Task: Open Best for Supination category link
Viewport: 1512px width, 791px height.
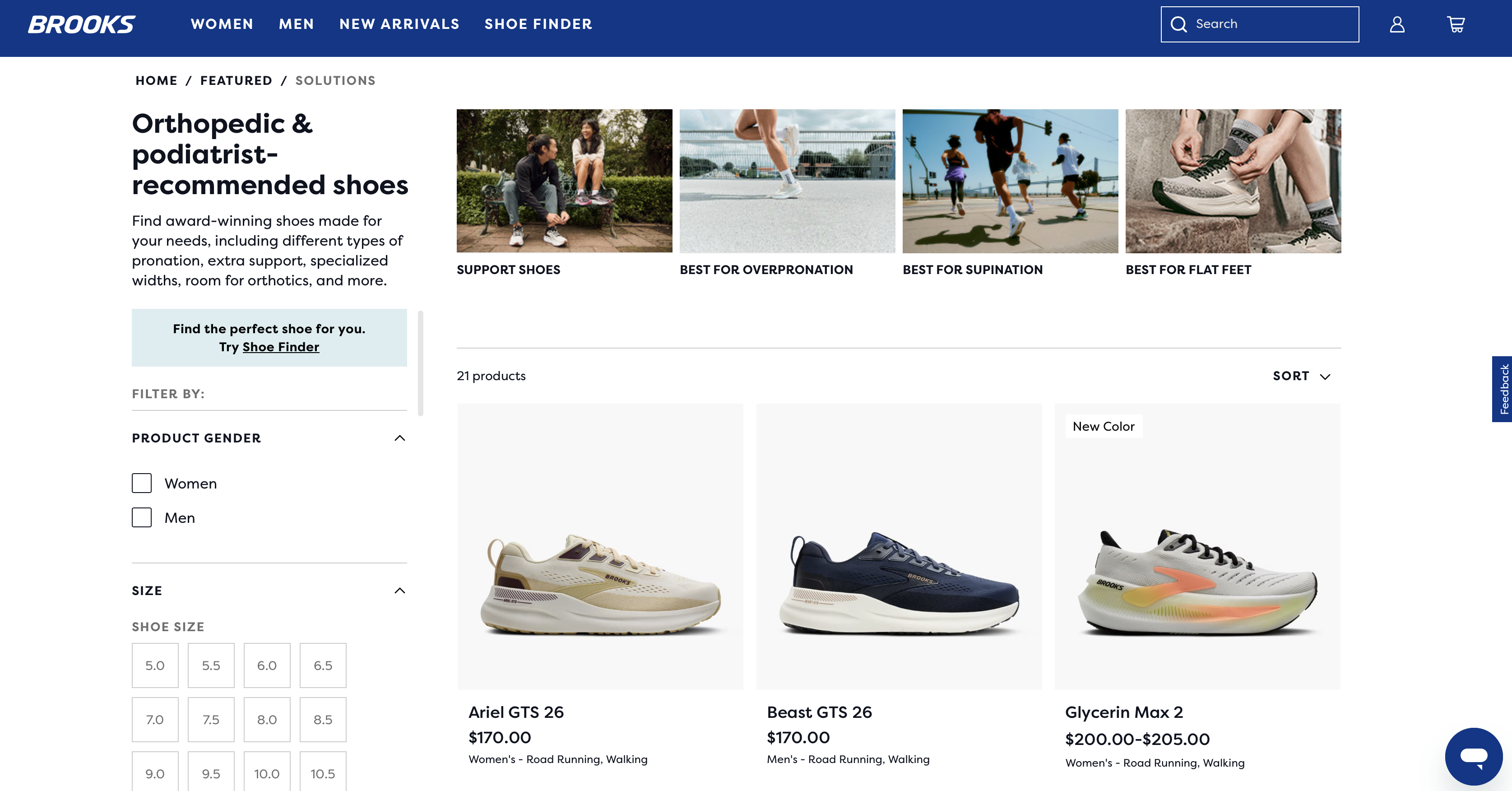Action: click(973, 270)
